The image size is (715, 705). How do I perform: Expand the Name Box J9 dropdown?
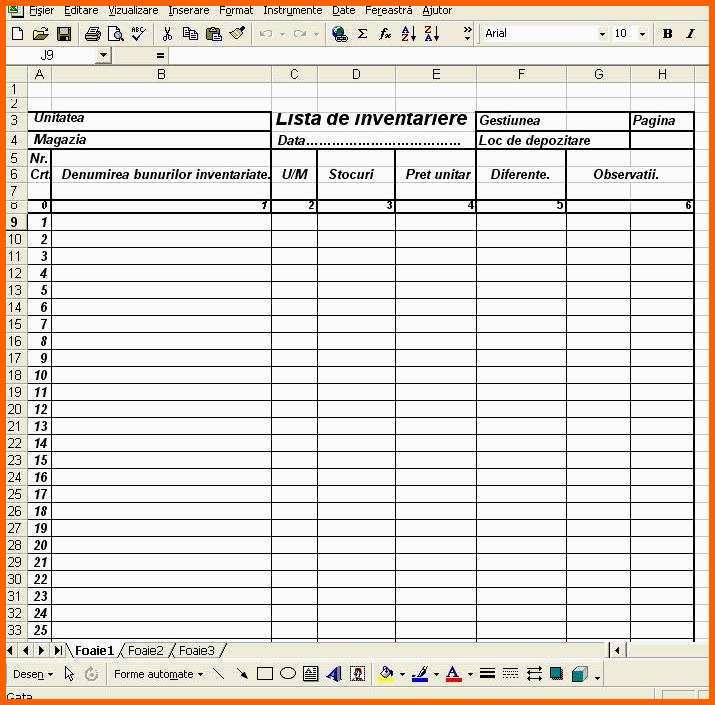104,55
